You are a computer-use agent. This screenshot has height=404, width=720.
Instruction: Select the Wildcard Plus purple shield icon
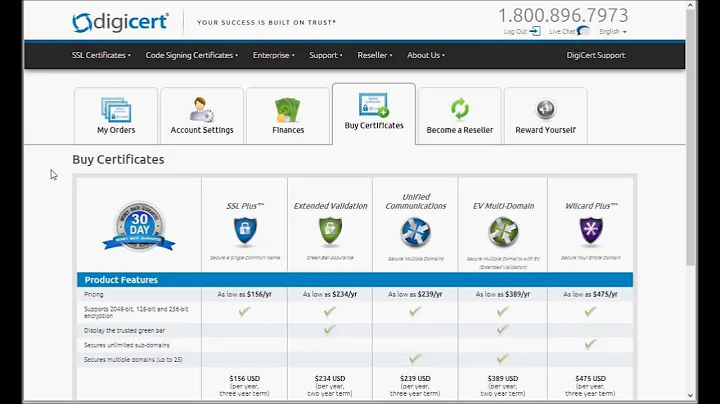tap(591, 230)
